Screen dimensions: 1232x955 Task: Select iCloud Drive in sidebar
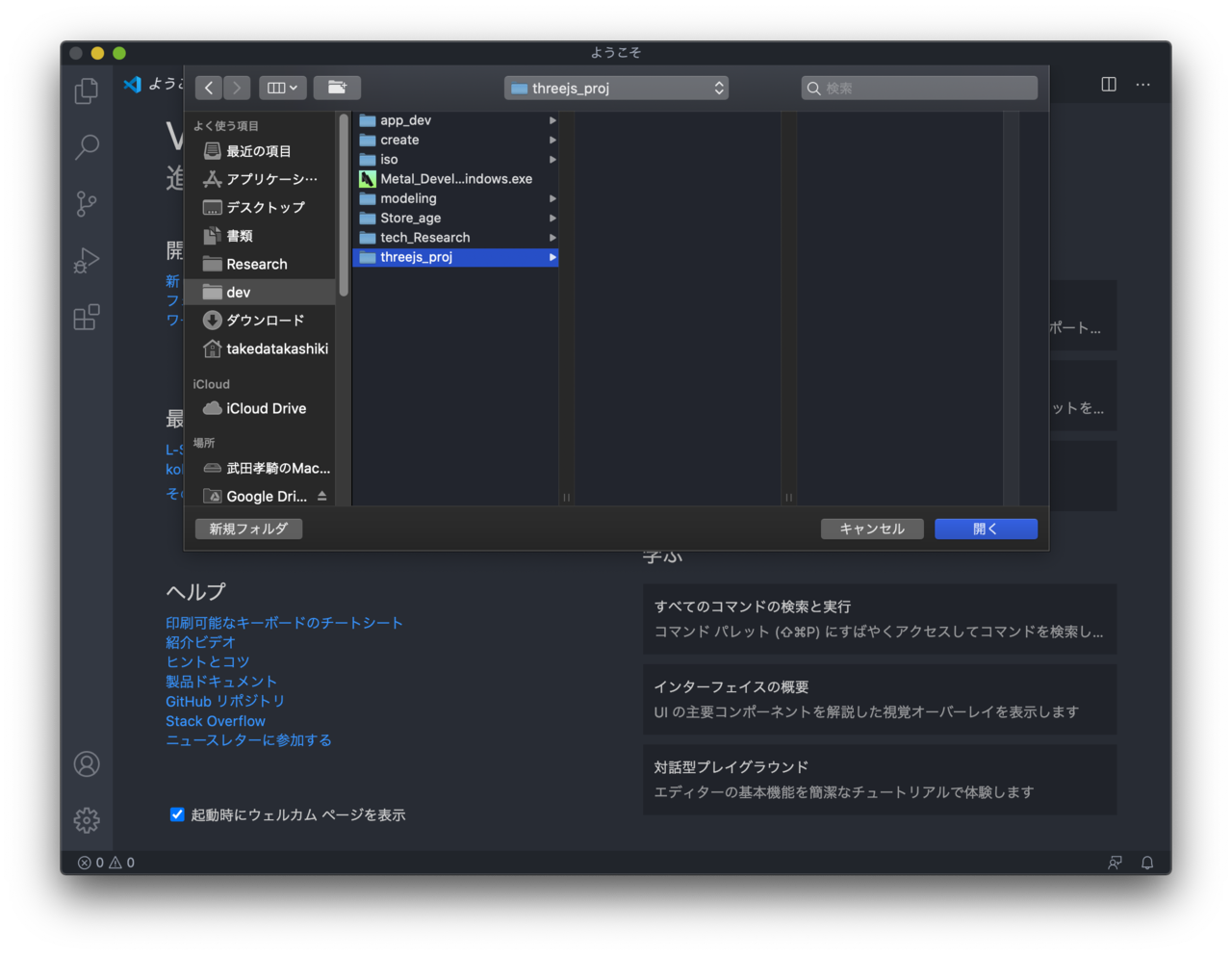259,408
